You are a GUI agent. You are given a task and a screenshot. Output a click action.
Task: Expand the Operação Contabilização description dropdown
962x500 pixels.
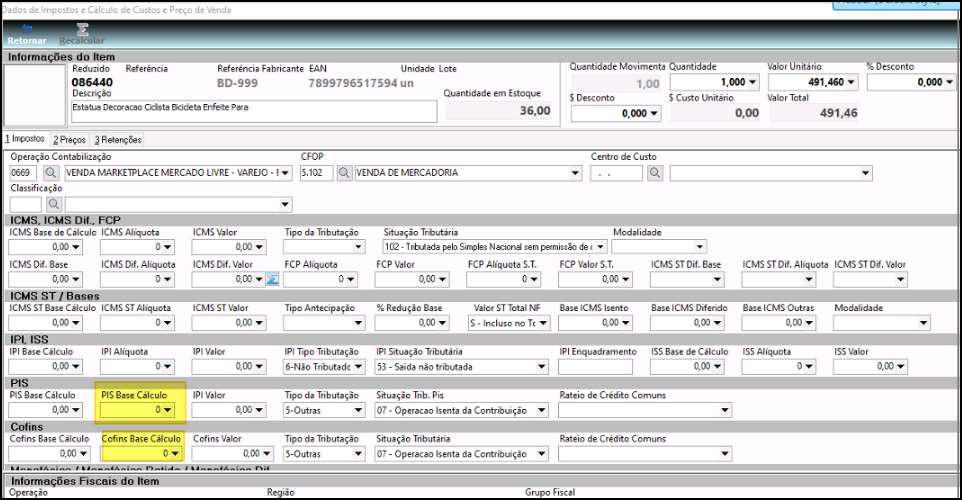(285, 173)
